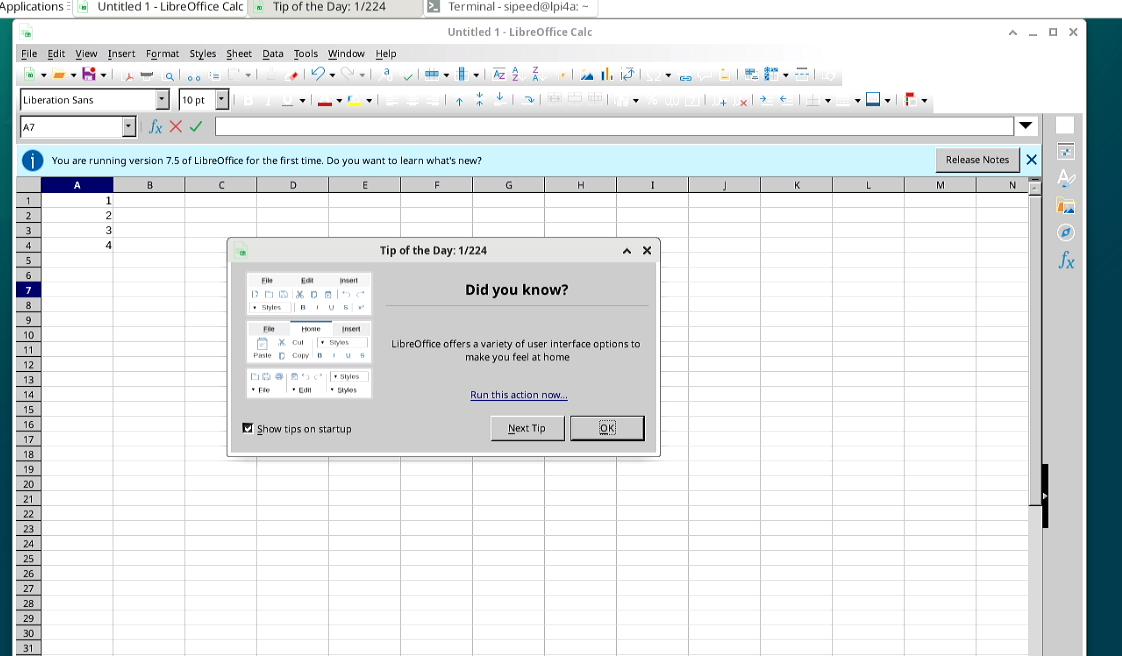The width and height of the screenshot is (1122, 656).
Task: Open sidebar Styles panel icon
Action: pos(1065,177)
